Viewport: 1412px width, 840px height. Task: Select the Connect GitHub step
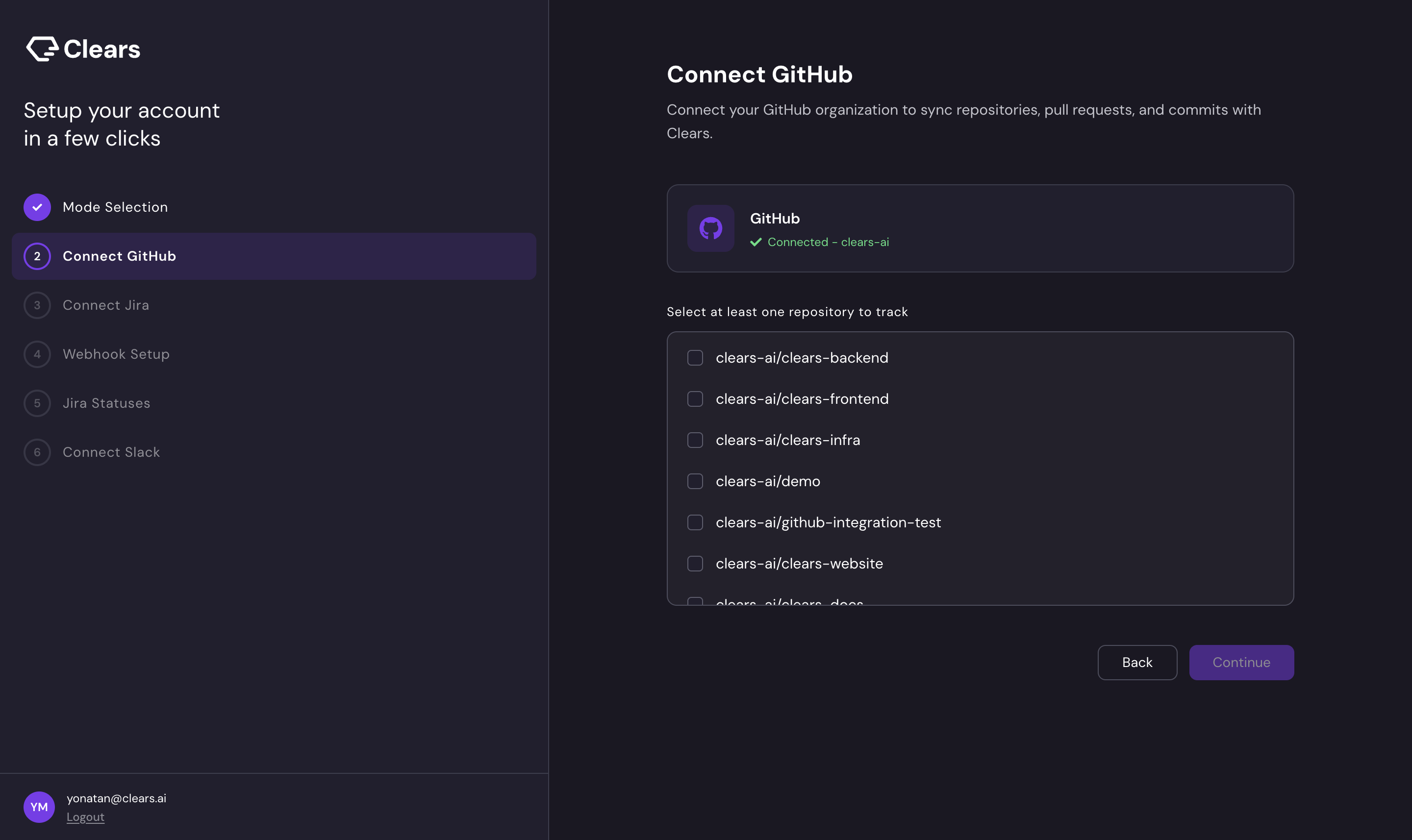pyautogui.click(x=274, y=256)
